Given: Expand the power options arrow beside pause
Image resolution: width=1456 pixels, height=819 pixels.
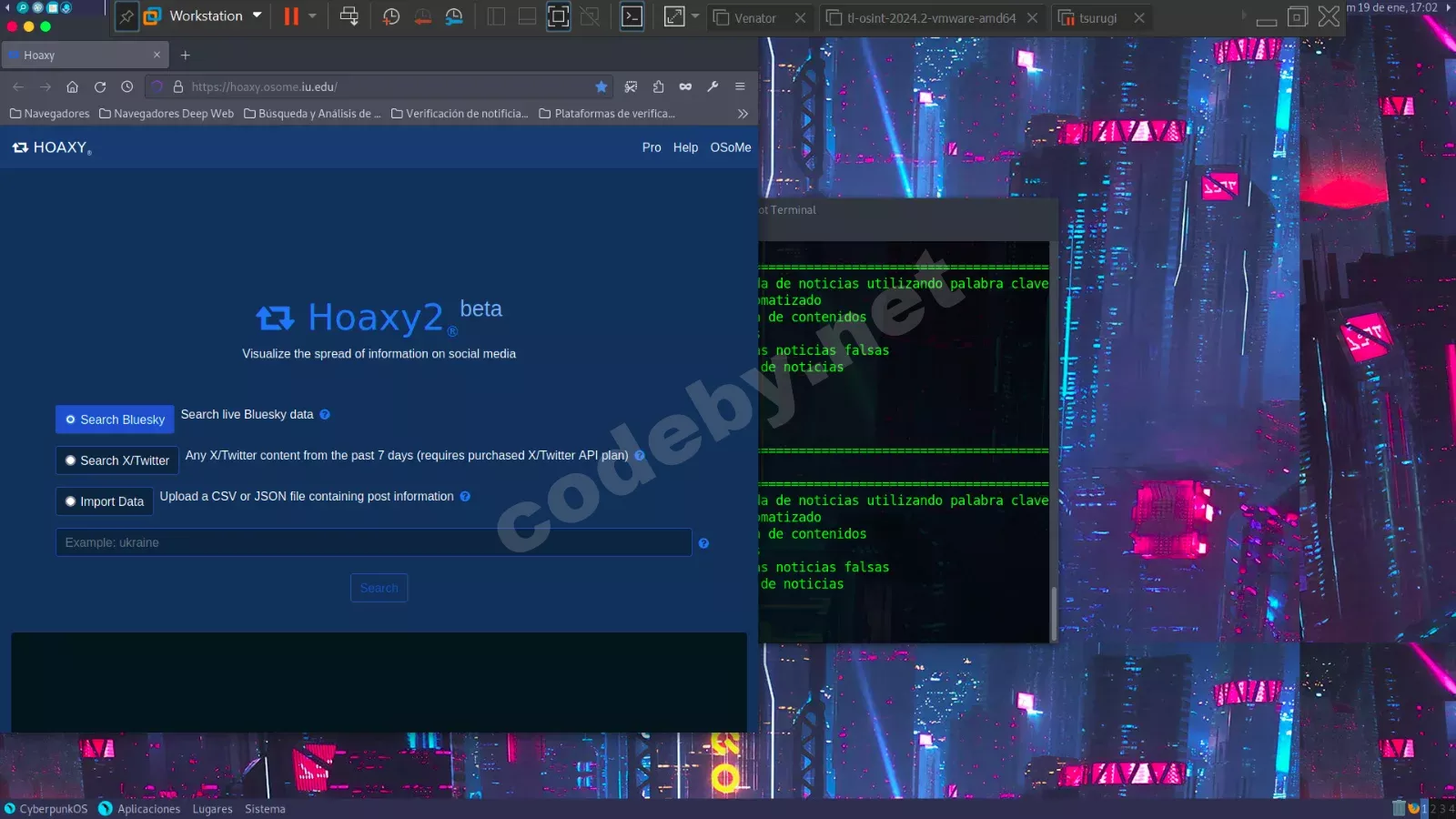Looking at the screenshot, I should coord(312,16).
